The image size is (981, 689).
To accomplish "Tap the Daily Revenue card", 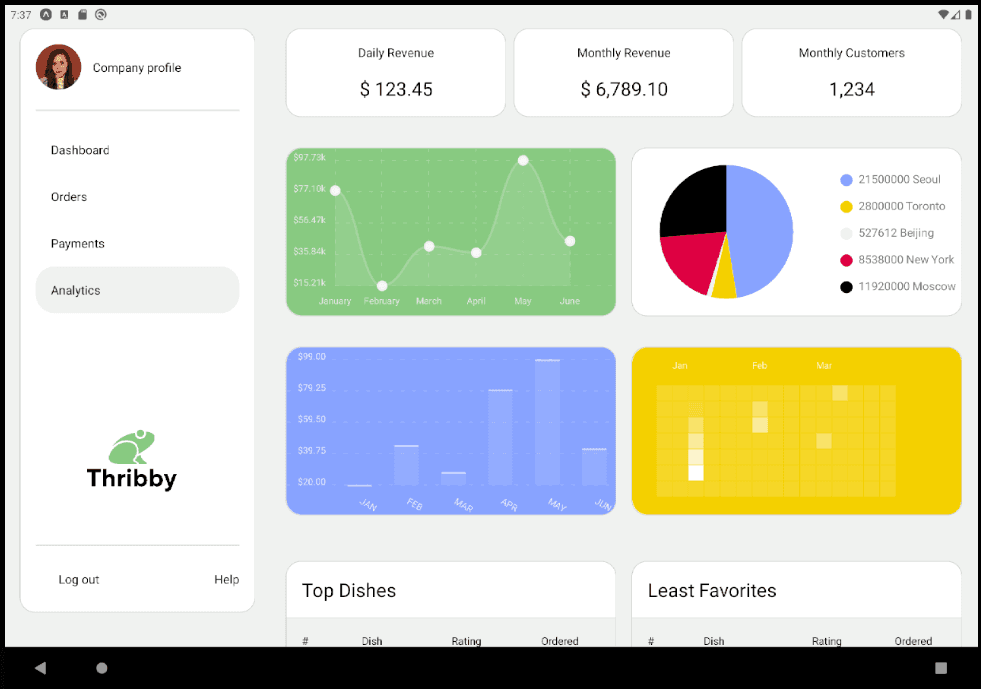I will (x=395, y=72).
